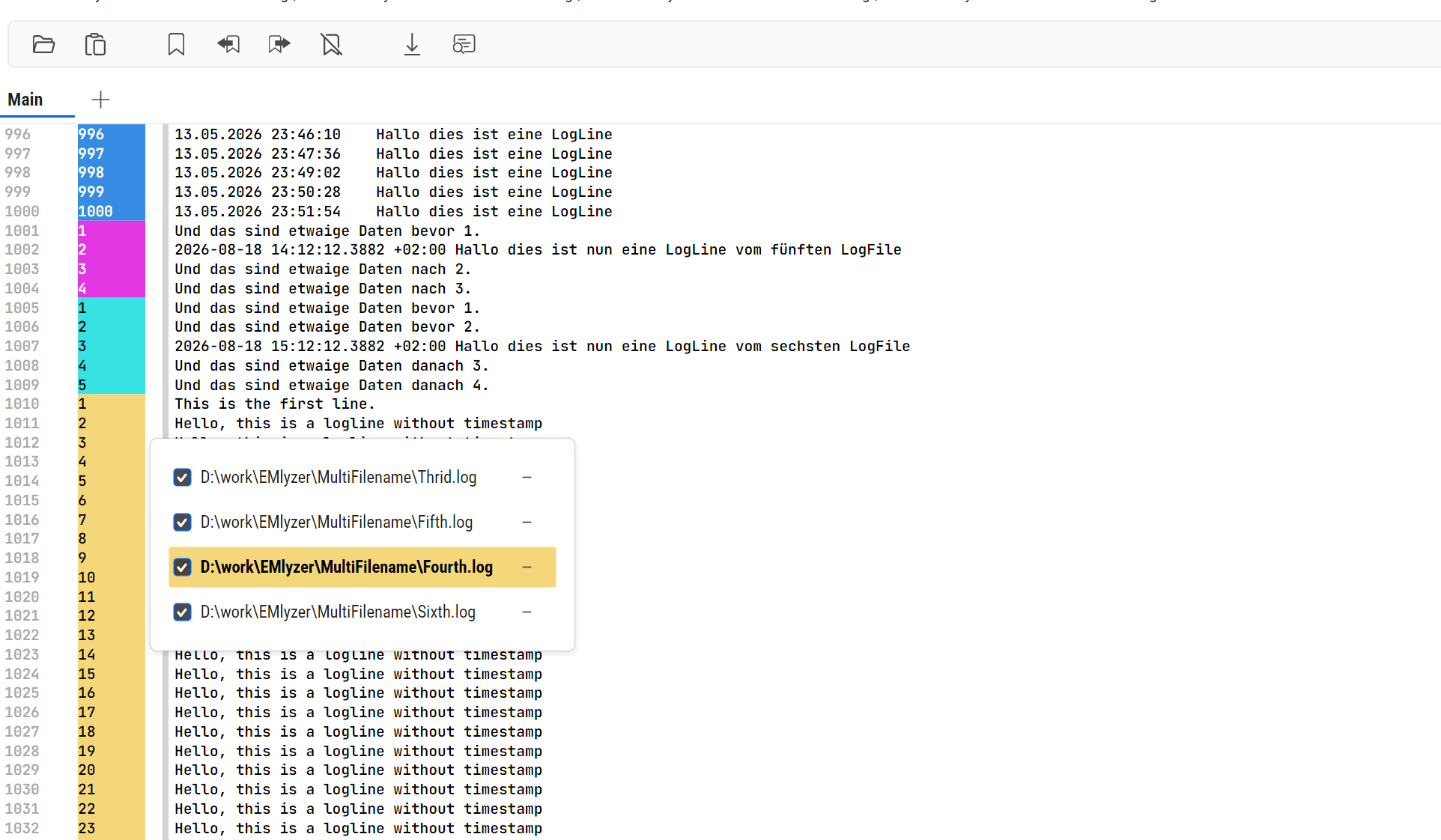Click global line number 1032

coord(22,828)
